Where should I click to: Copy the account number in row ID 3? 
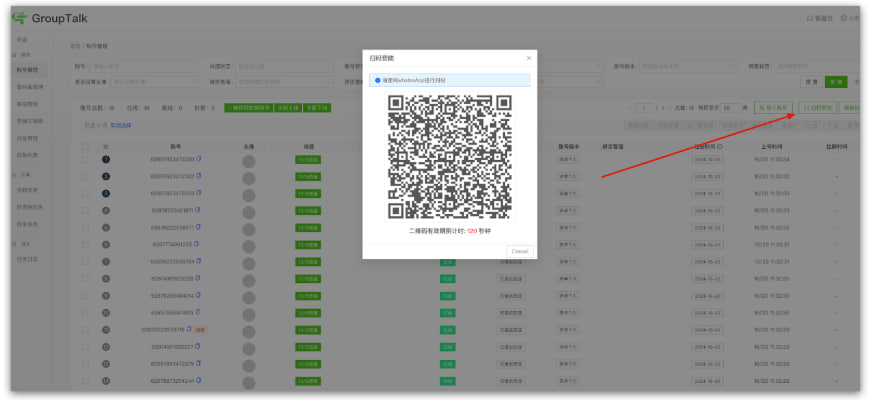(x=198, y=193)
